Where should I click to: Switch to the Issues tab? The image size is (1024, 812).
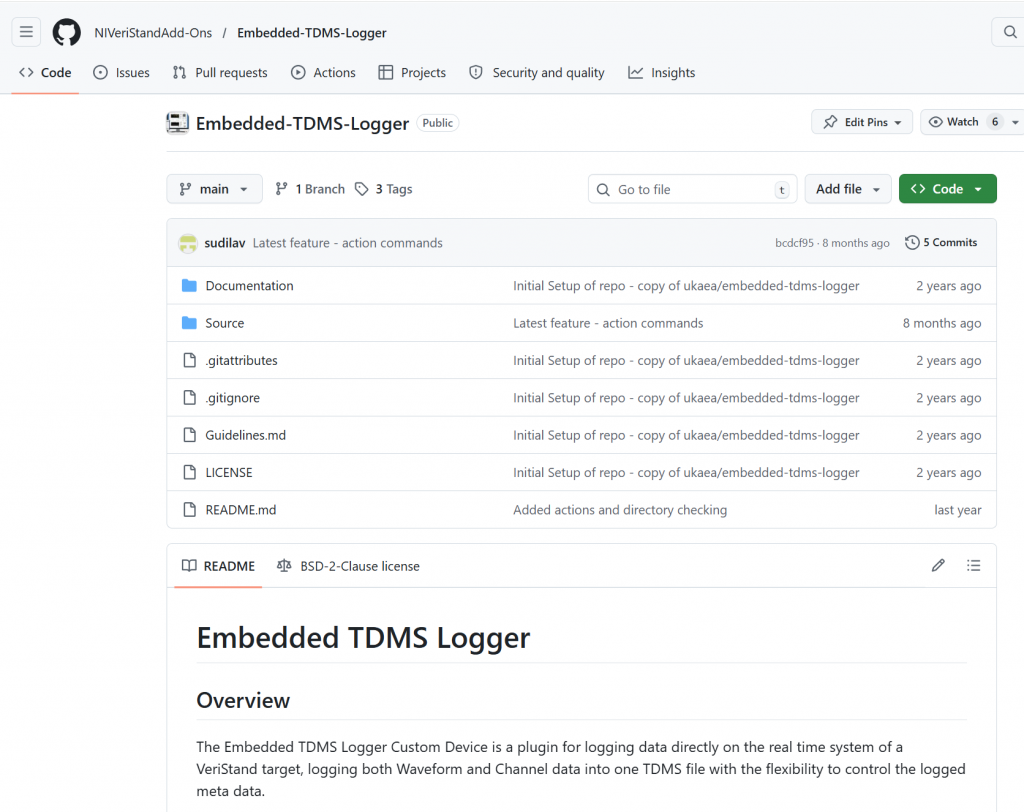tap(121, 73)
